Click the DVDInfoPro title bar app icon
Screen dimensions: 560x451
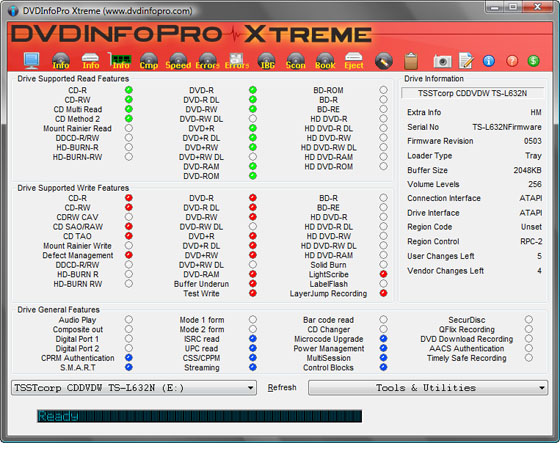point(13,11)
